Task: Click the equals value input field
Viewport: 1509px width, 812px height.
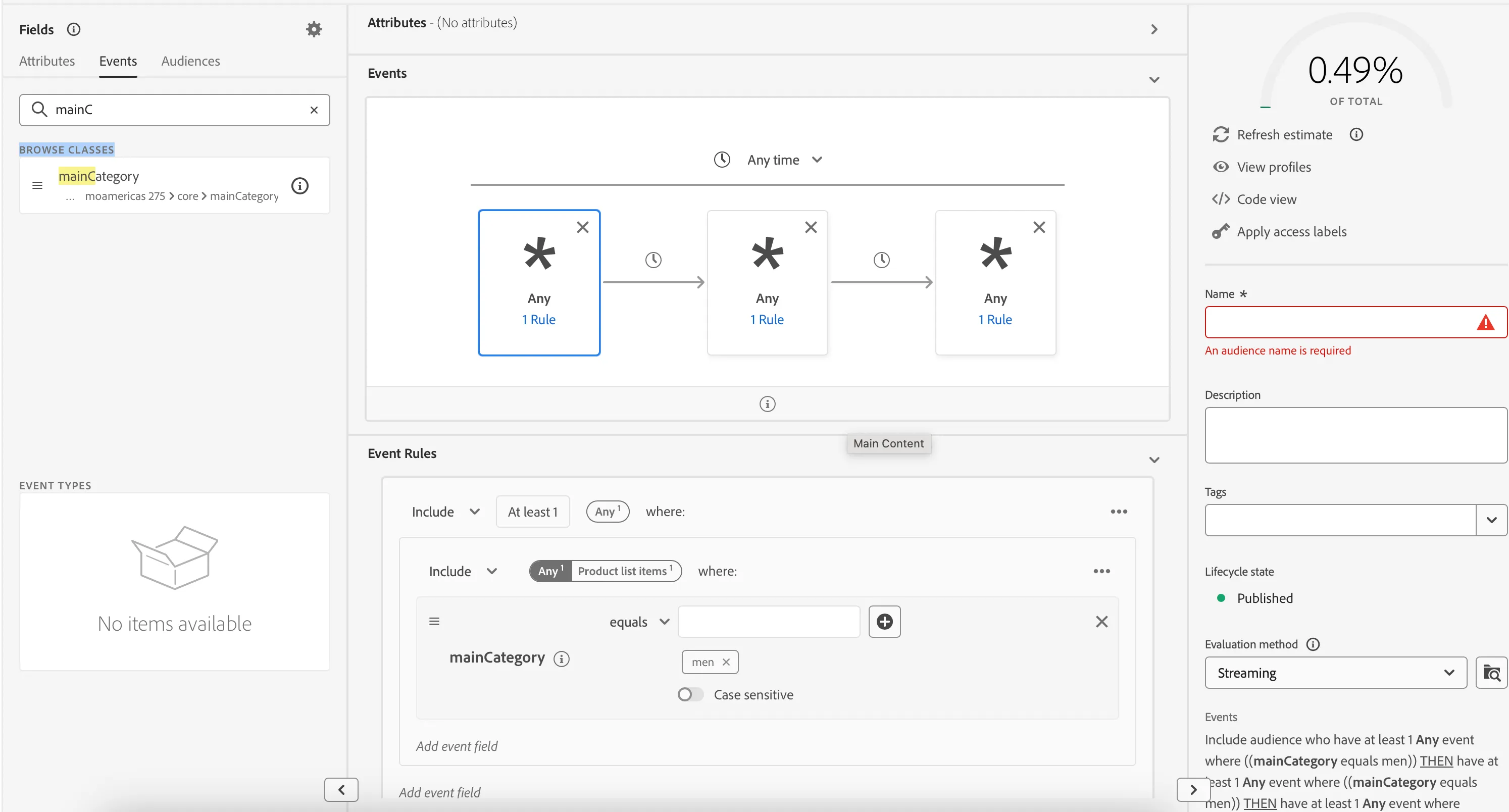Action: 769,622
